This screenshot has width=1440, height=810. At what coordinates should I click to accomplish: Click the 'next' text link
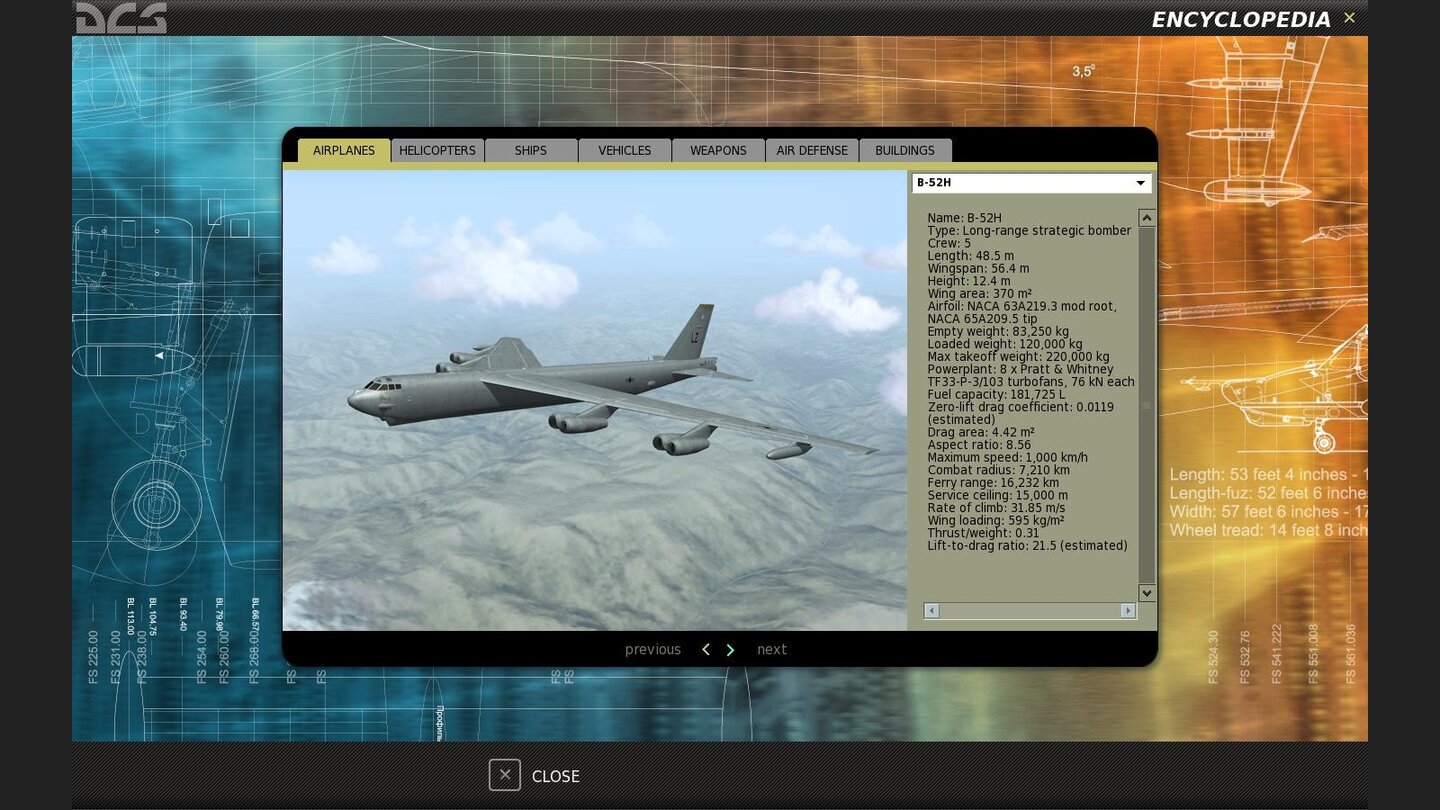click(772, 650)
